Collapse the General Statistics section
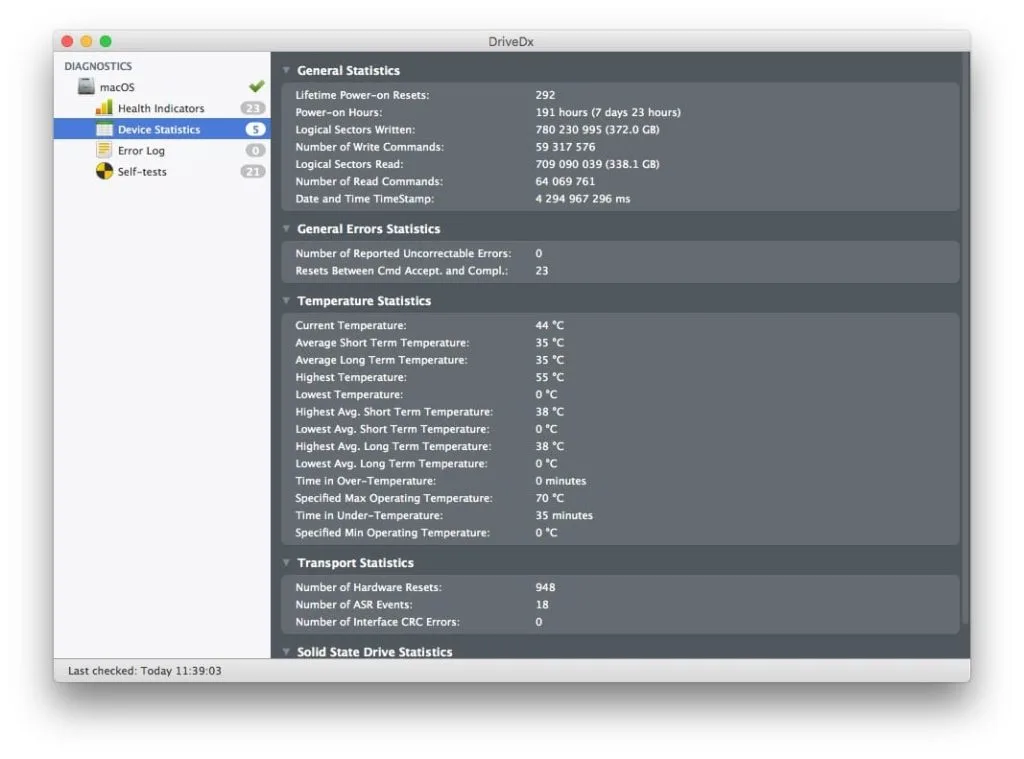This screenshot has height=759, width=1024. click(x=286, y=70)
